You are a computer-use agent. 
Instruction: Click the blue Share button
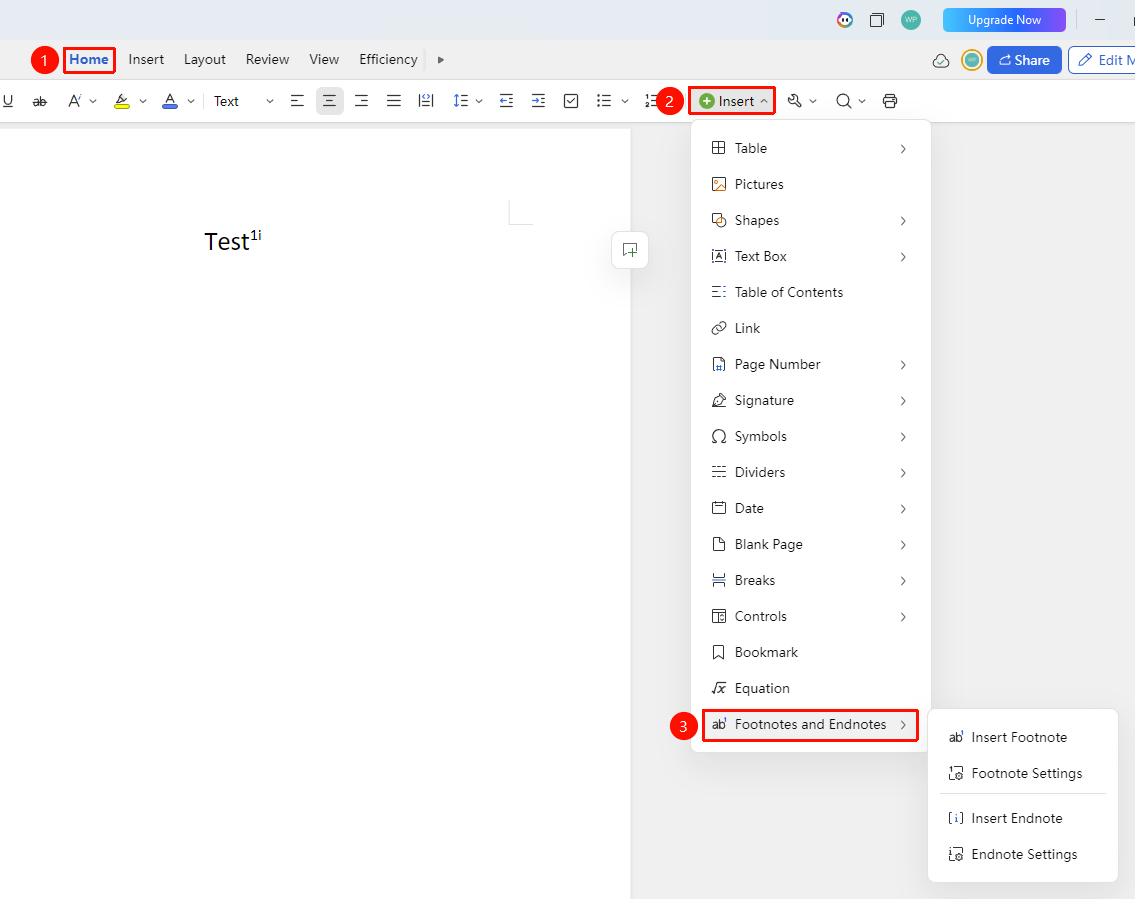1024,60
